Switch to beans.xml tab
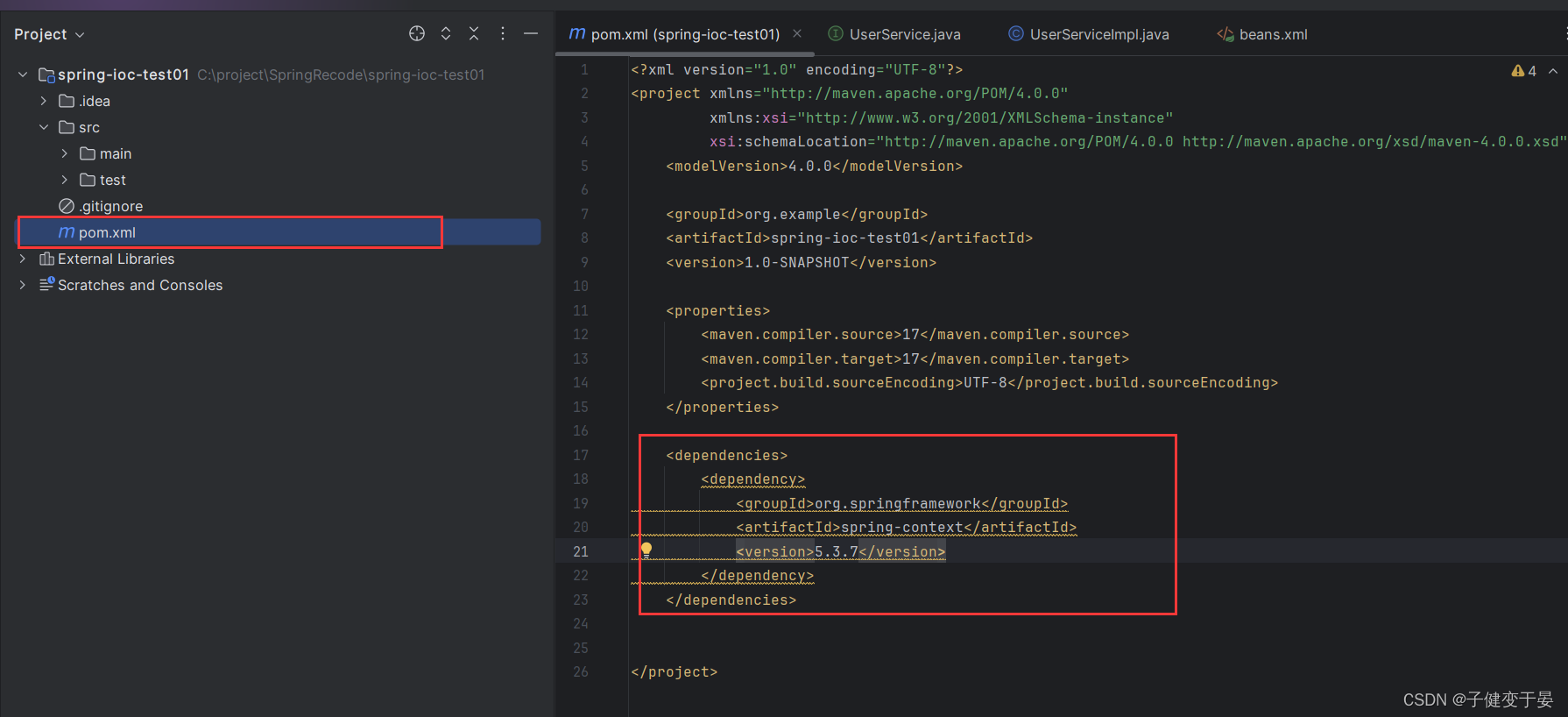This screenshot has width=1568, height=717. (1273, 34)
